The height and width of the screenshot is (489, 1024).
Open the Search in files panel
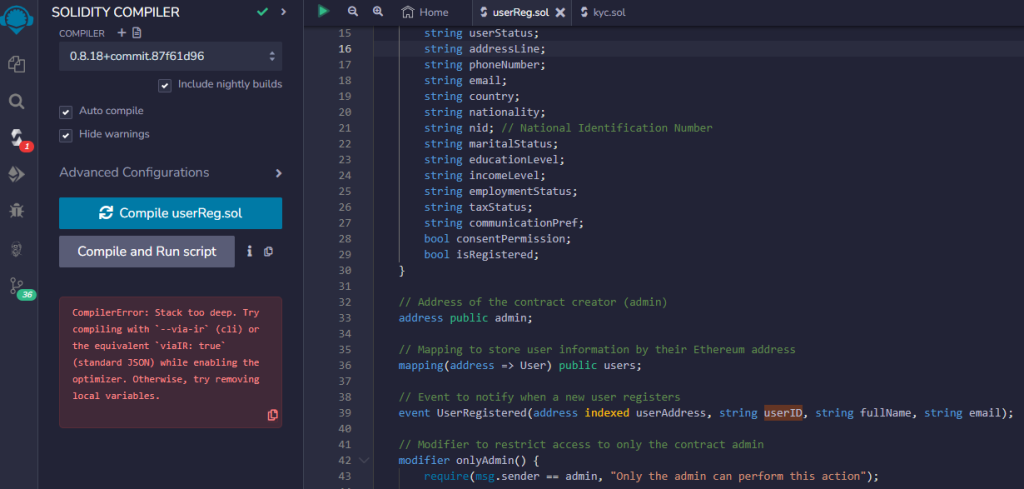point(16,101)
